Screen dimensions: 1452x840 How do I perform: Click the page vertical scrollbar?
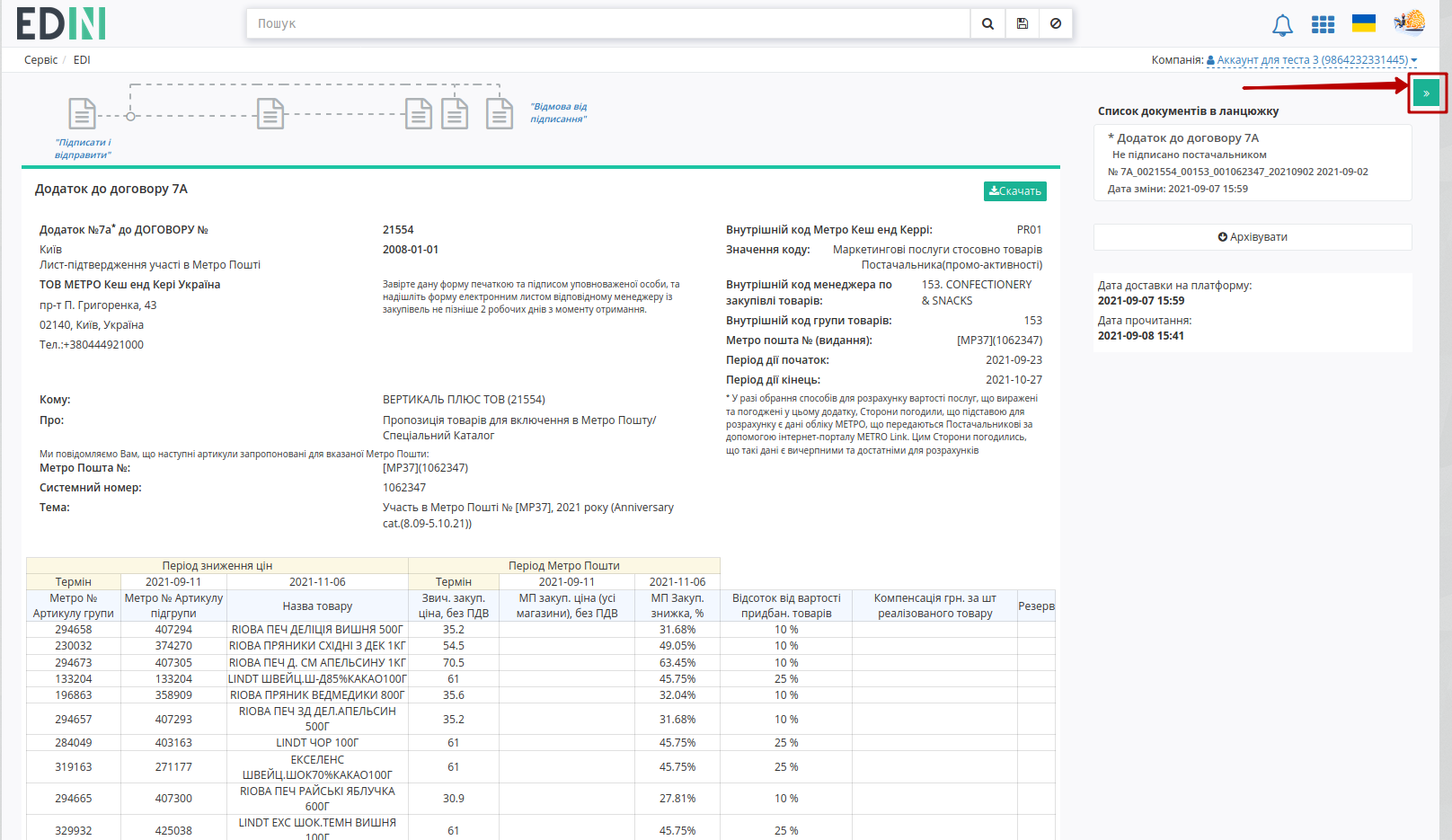[x=1446, y=420]
